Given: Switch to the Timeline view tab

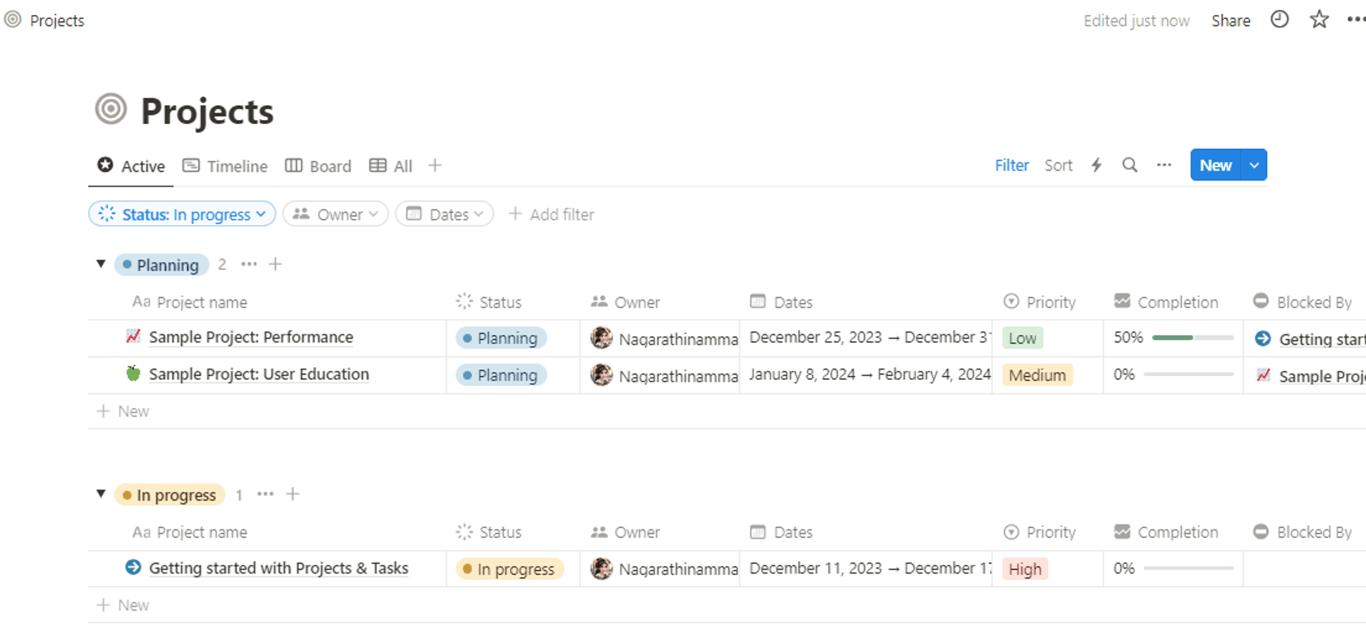Looking at the screenshot, I should pos(225,166).
